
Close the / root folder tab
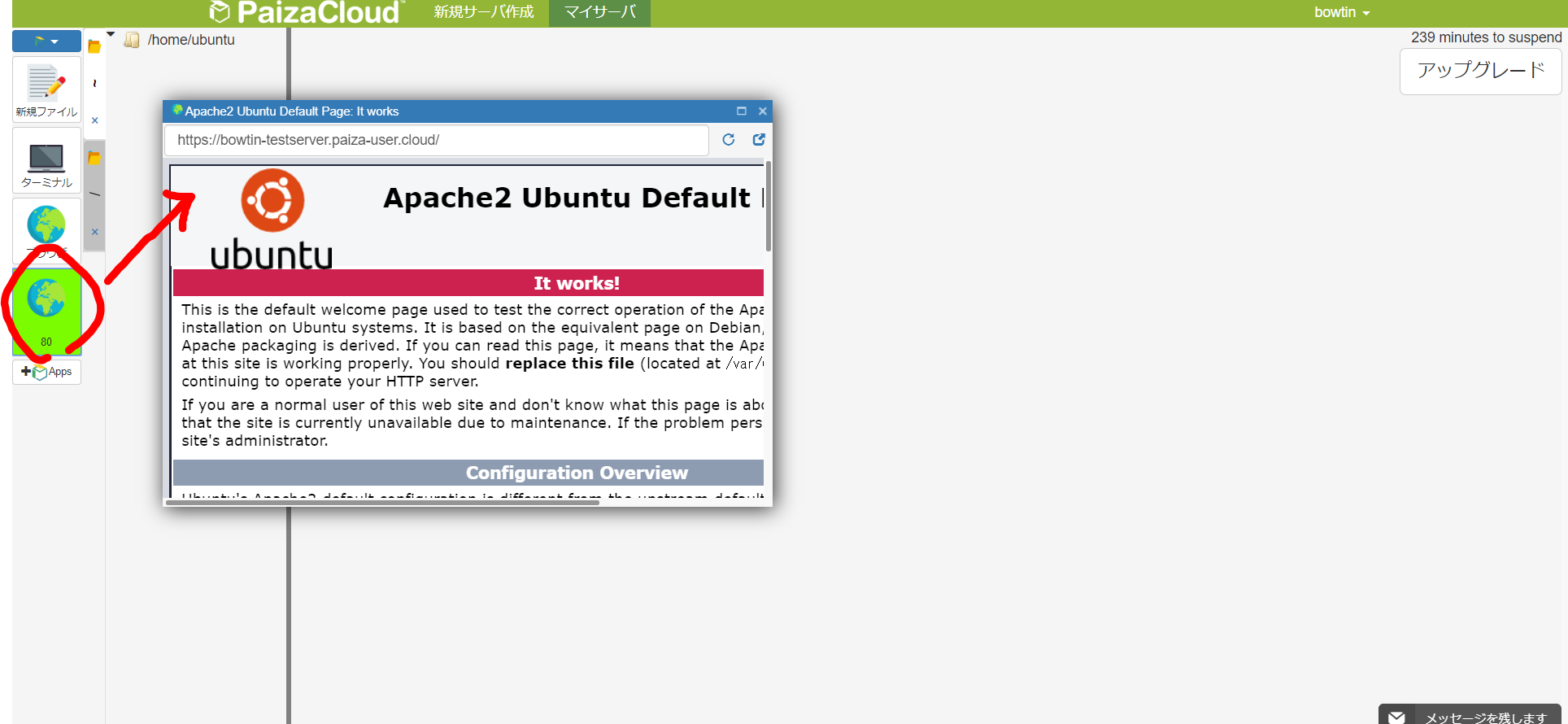[95, 232]
